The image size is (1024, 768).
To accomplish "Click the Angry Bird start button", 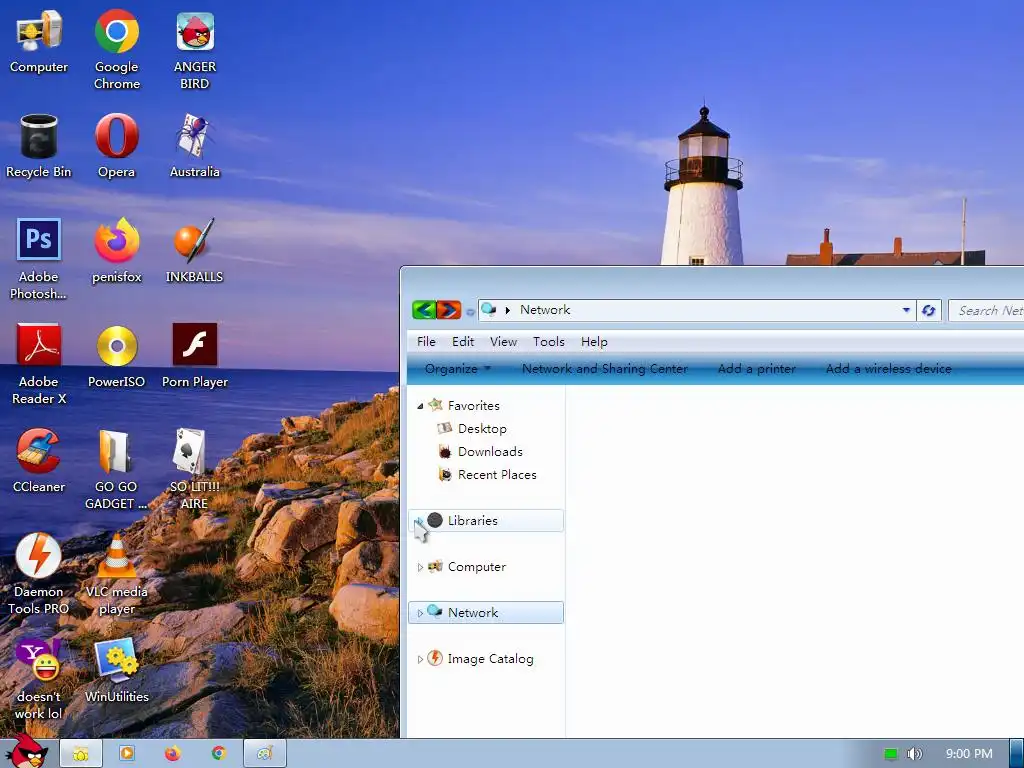I will tap(27, 752).
